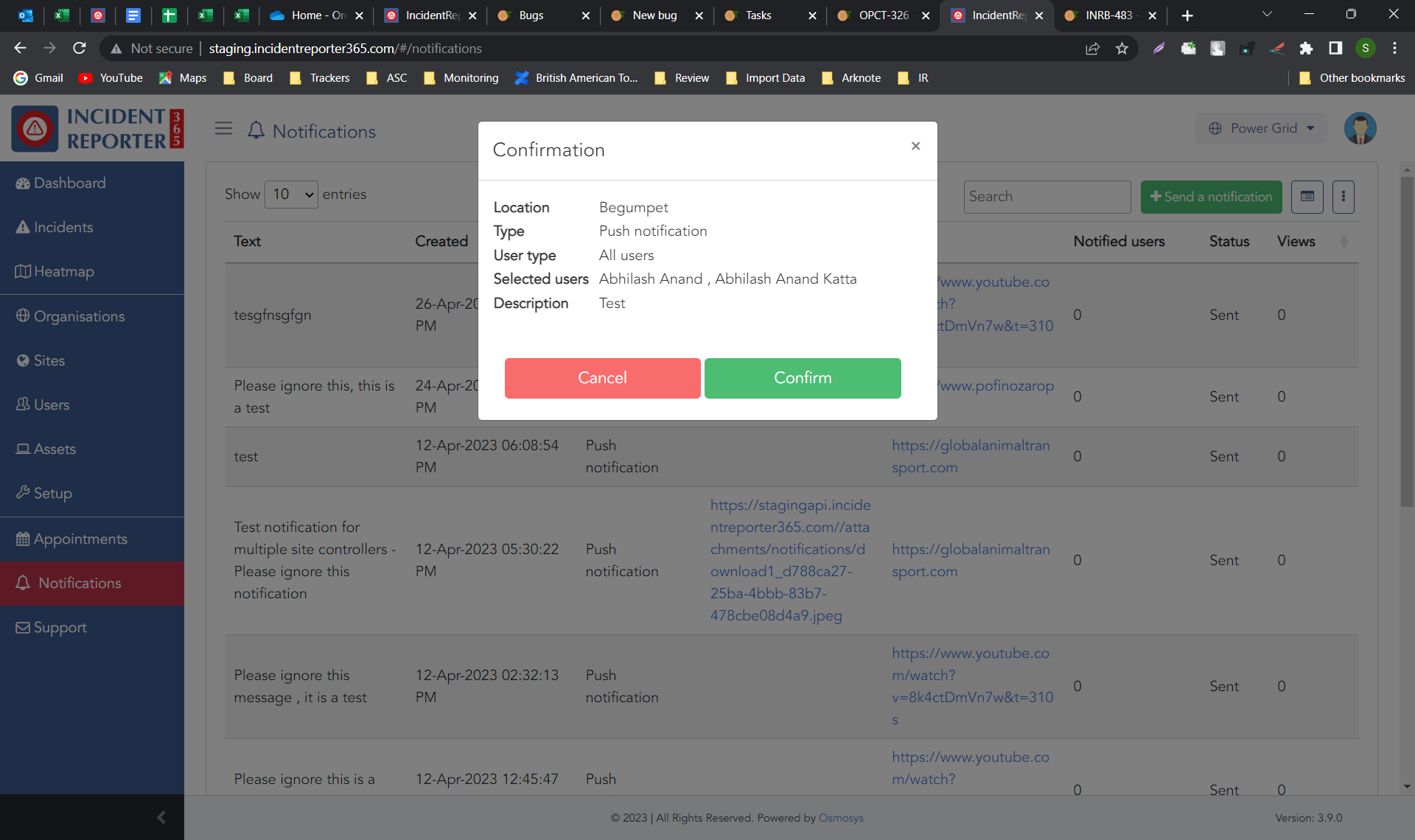The width and height of the screenshot is (1415, 840).
Task: Expand the Power Grid organisation dropdown
Action: (1261, 128)
